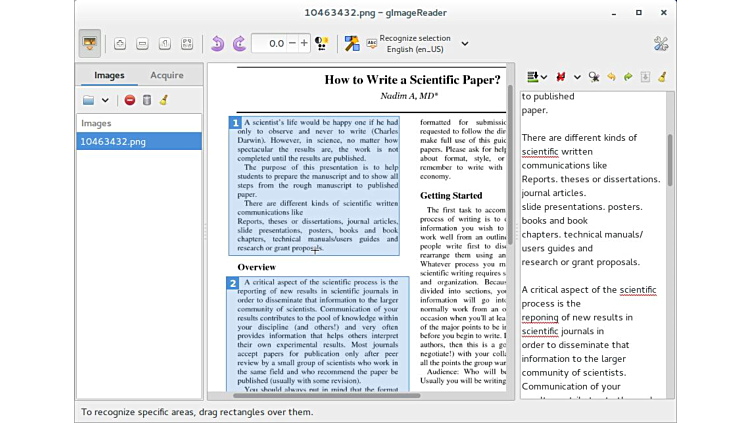
Task: Close the gImageReader window
Action: [664, 13]
